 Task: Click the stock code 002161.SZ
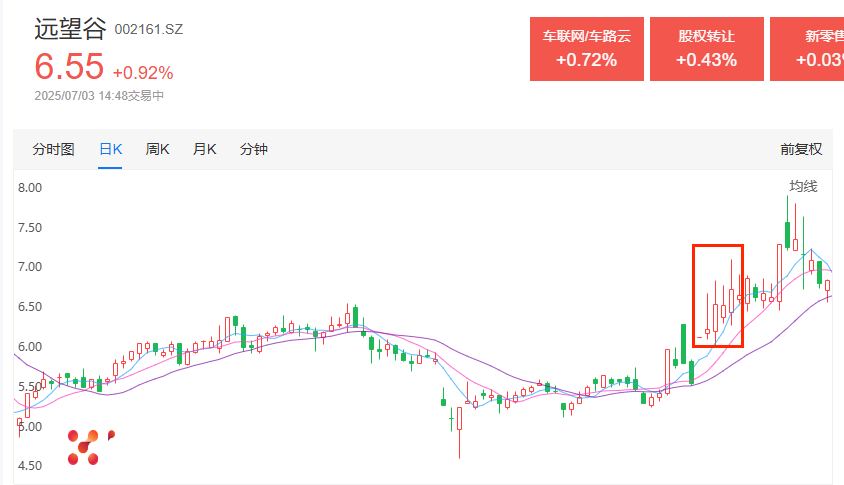point(149,31)
